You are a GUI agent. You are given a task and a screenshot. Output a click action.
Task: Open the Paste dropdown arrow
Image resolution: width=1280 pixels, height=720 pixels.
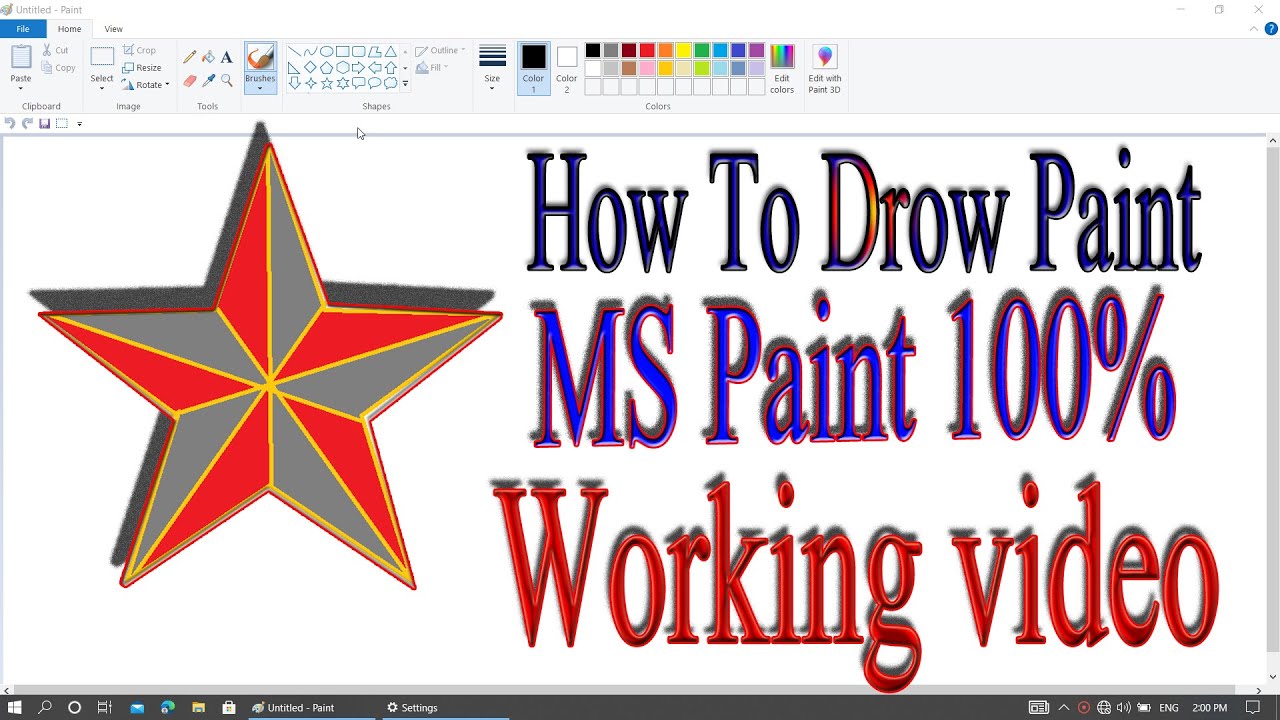(x=21, y=88)
